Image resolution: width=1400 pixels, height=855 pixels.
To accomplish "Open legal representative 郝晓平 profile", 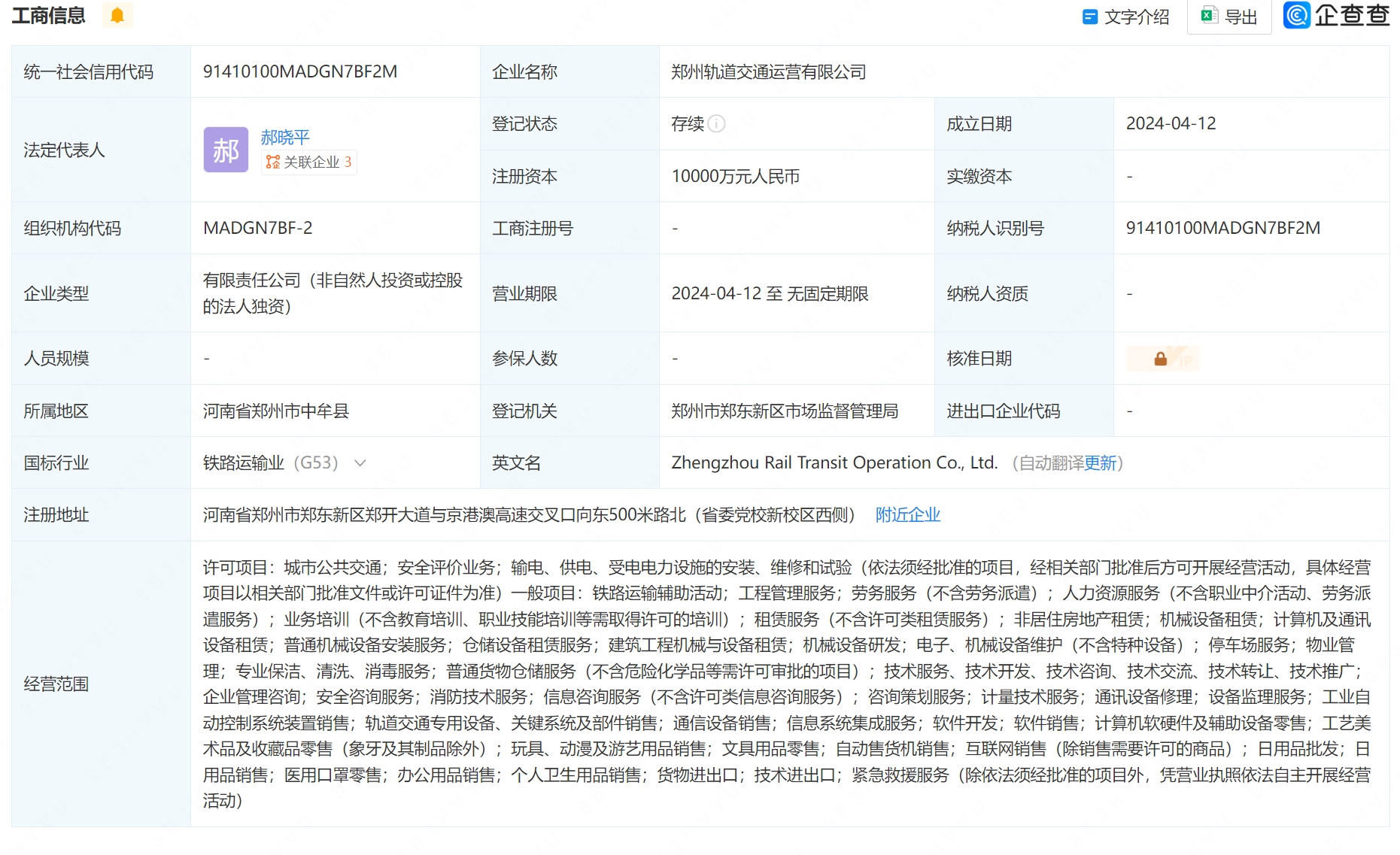I will pos(284,136).
